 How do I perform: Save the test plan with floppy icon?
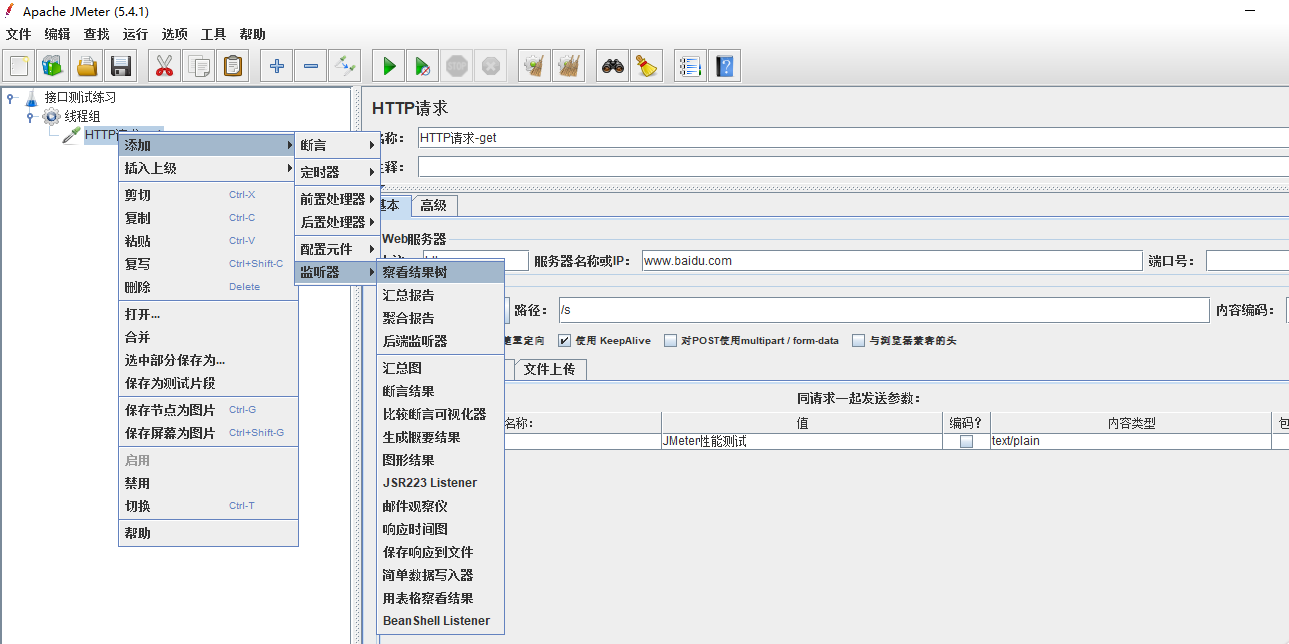[121, 66]
